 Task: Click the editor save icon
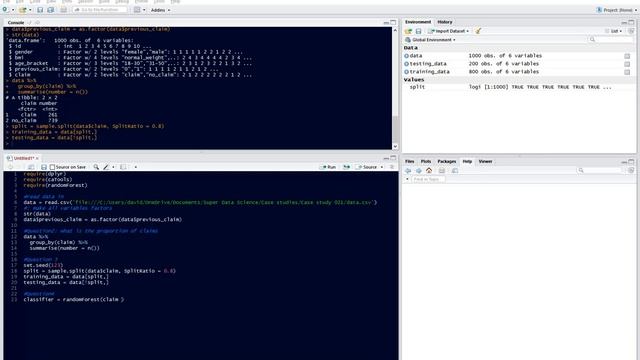(x=44, y=167)
